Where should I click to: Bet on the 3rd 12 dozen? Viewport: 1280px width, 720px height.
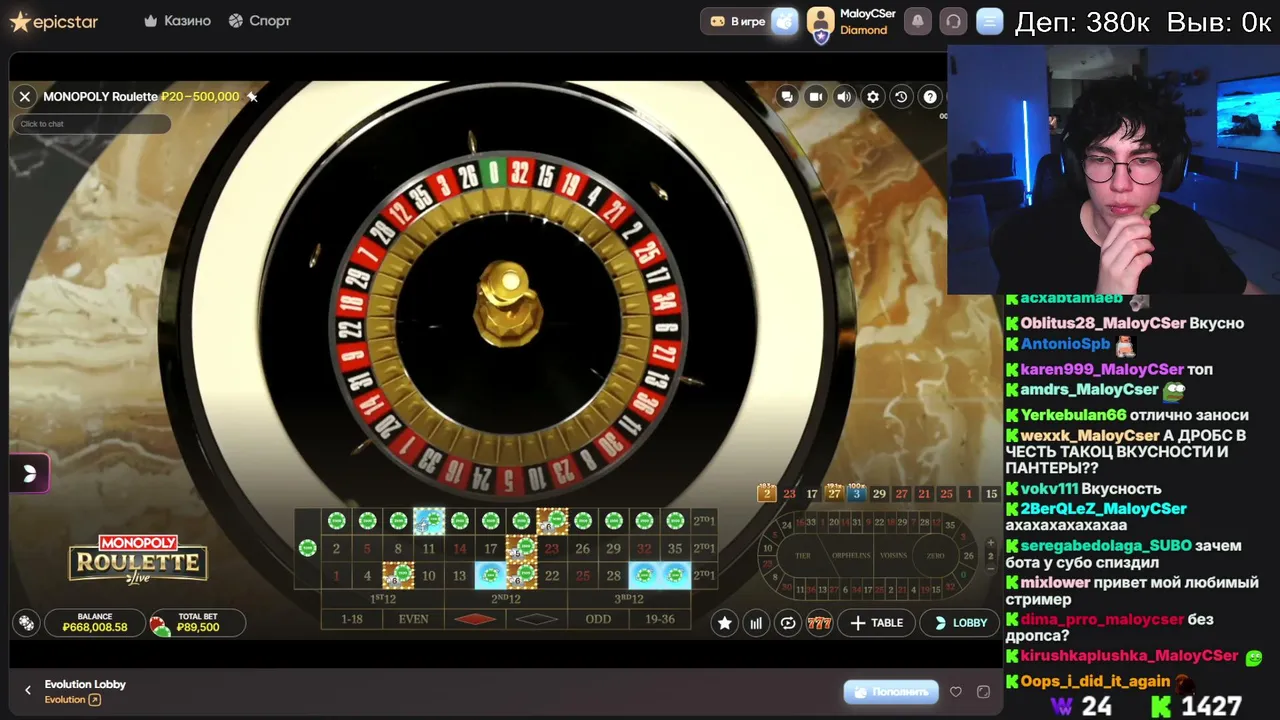(x=629, y=599)
